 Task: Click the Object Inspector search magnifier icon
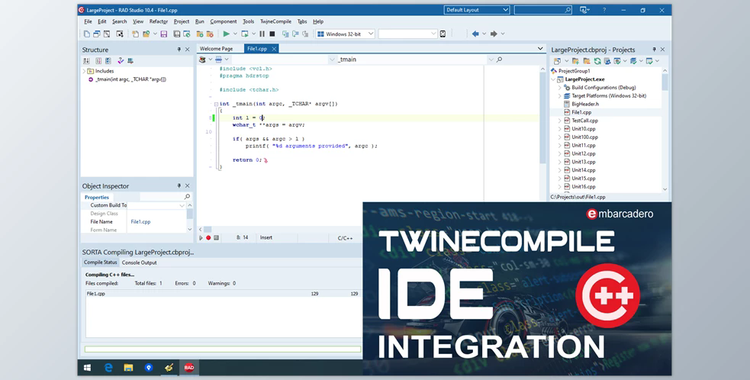pyautogui.click(x=187, y=197)
